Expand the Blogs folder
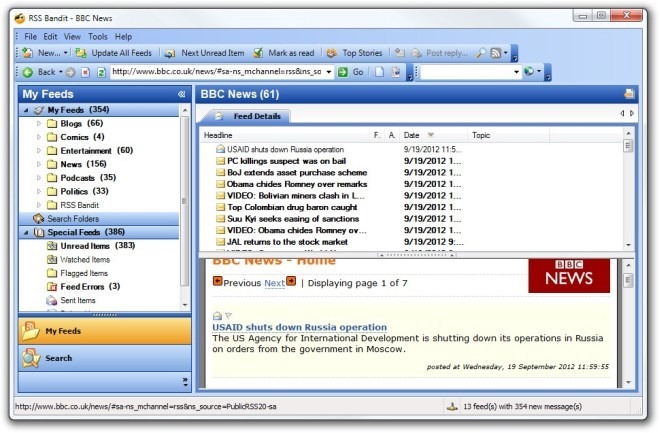The image size is (660, 433). click(39, 124)
